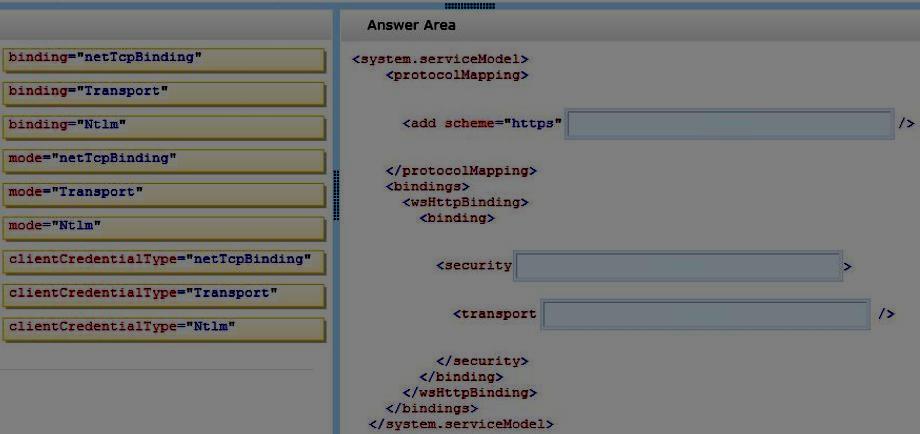The image size is (920, 434).
Task: Click the </security> closing tag text
Action: click(482, 361)
